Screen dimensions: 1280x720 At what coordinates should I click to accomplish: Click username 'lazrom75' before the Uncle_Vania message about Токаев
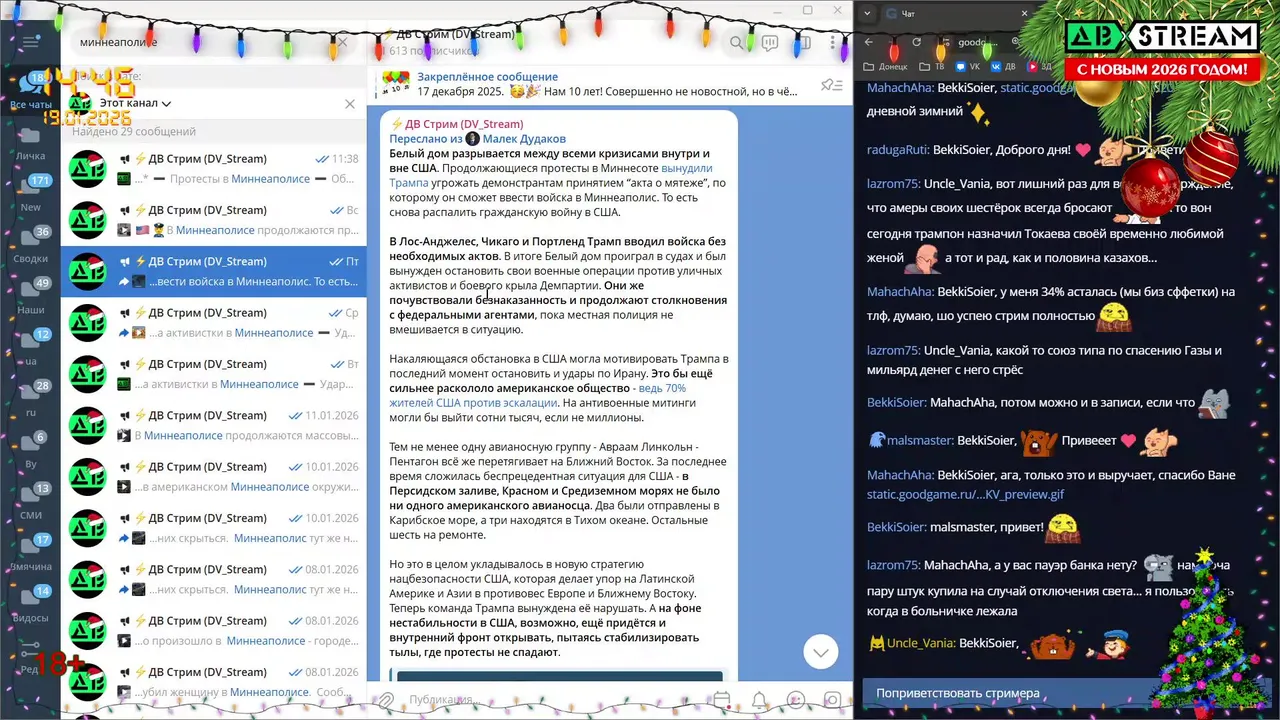click(x=893, y=184)
